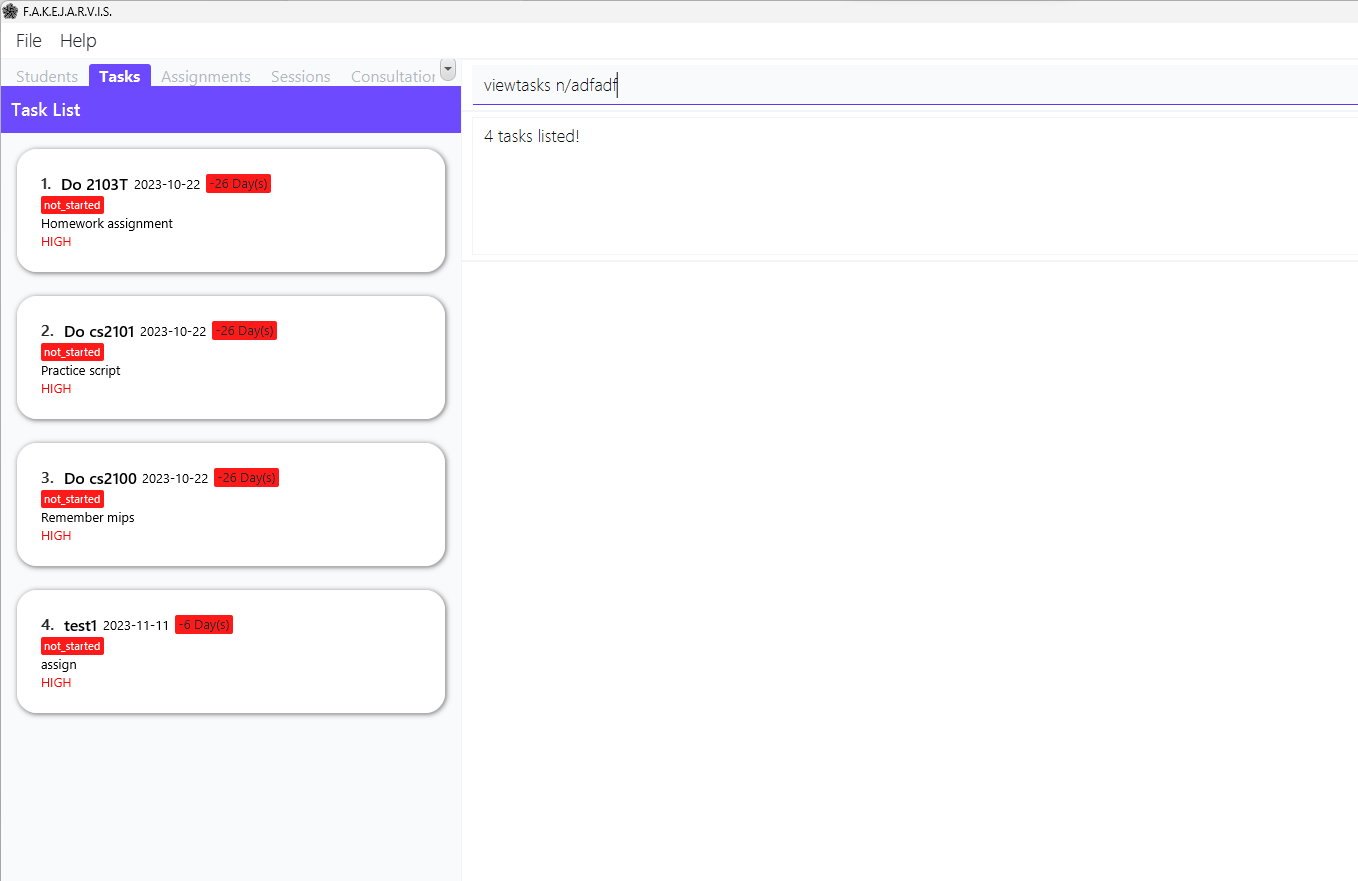Switch to the Students tab
The image size is (1358, 881).
click(x=47, y=76)
